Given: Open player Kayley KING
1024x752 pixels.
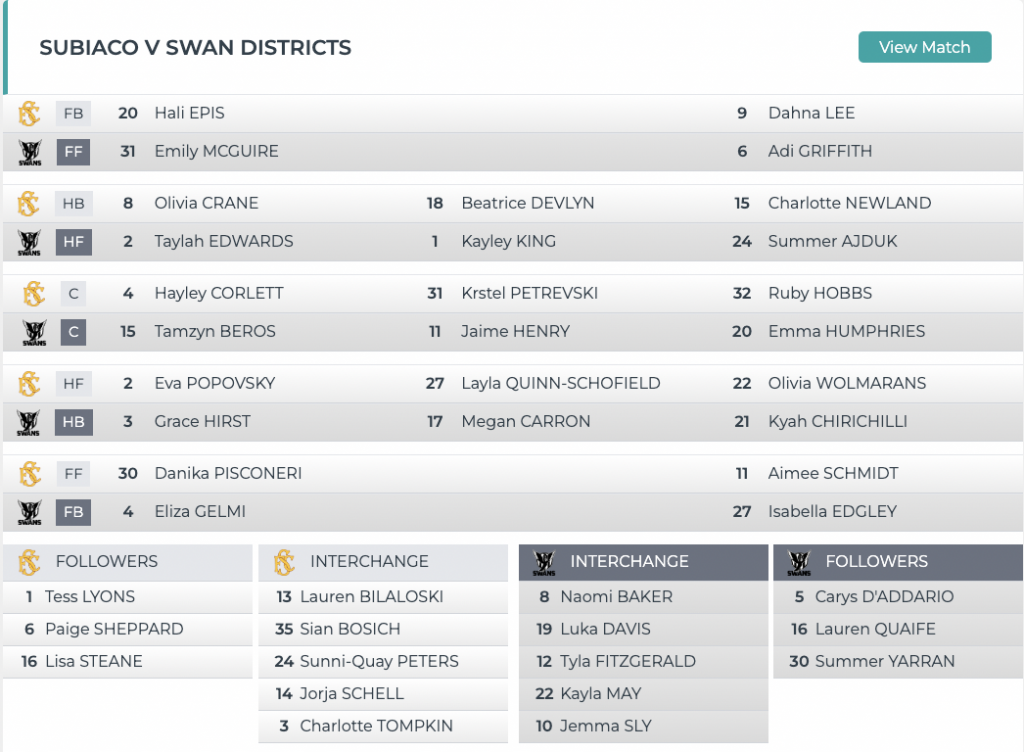Looking at the screenshot, I should point(508,241).
